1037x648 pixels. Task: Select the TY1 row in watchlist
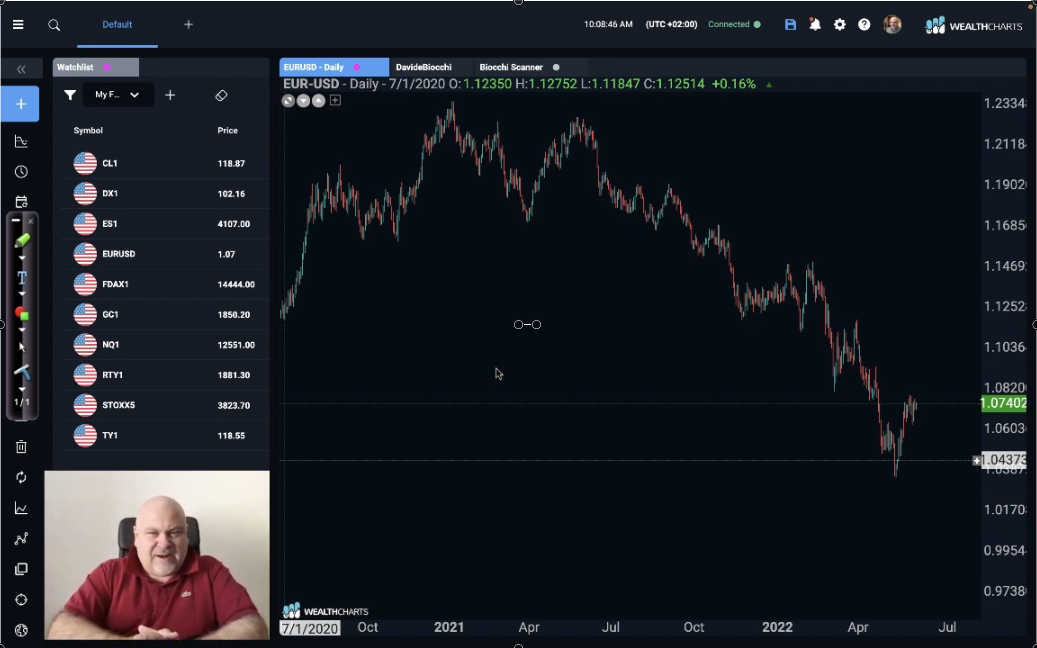point(165,436)
